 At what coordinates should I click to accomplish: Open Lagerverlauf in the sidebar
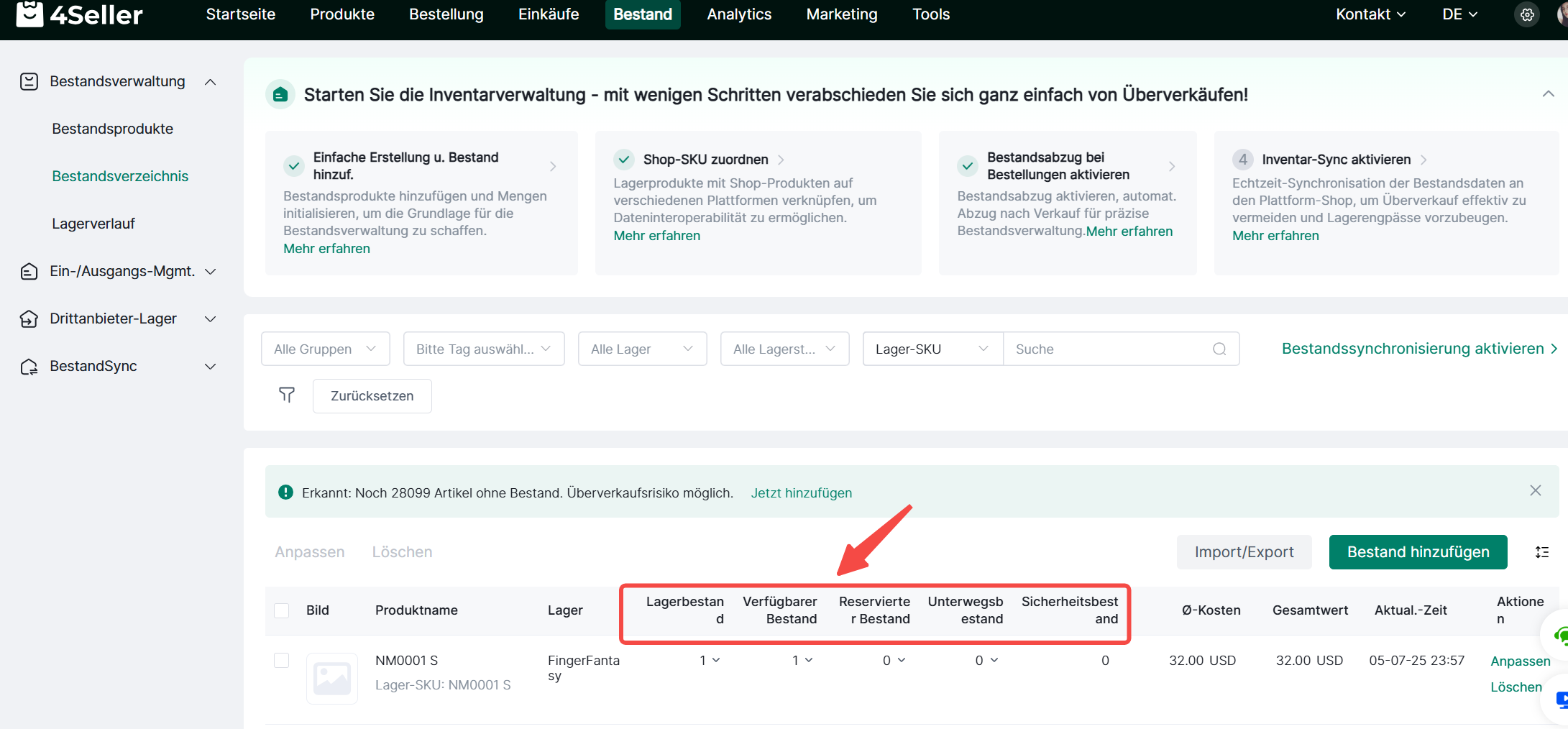[x=93, y=224]
